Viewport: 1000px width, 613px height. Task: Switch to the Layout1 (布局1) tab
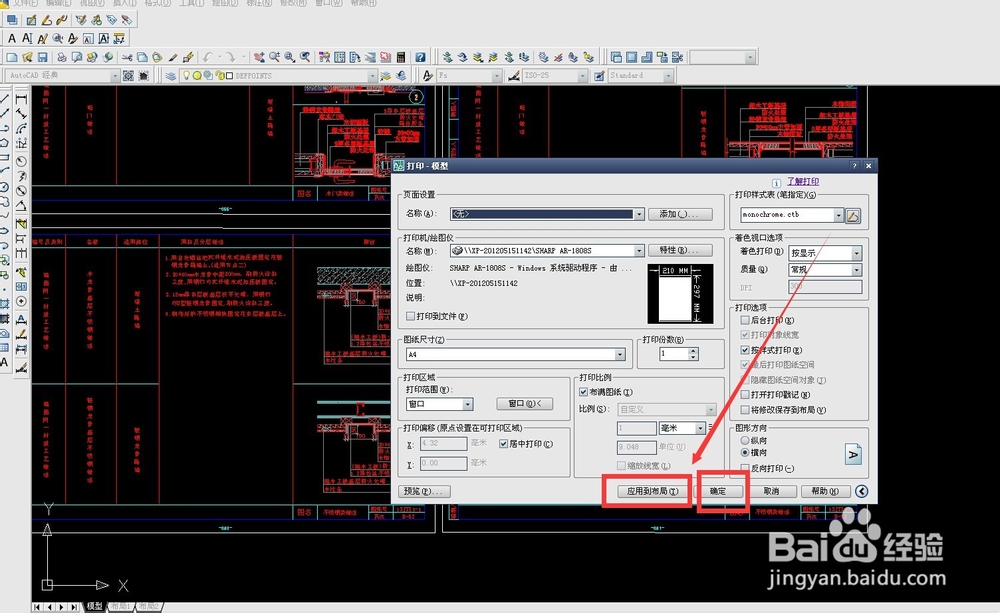tap(121, 607)
